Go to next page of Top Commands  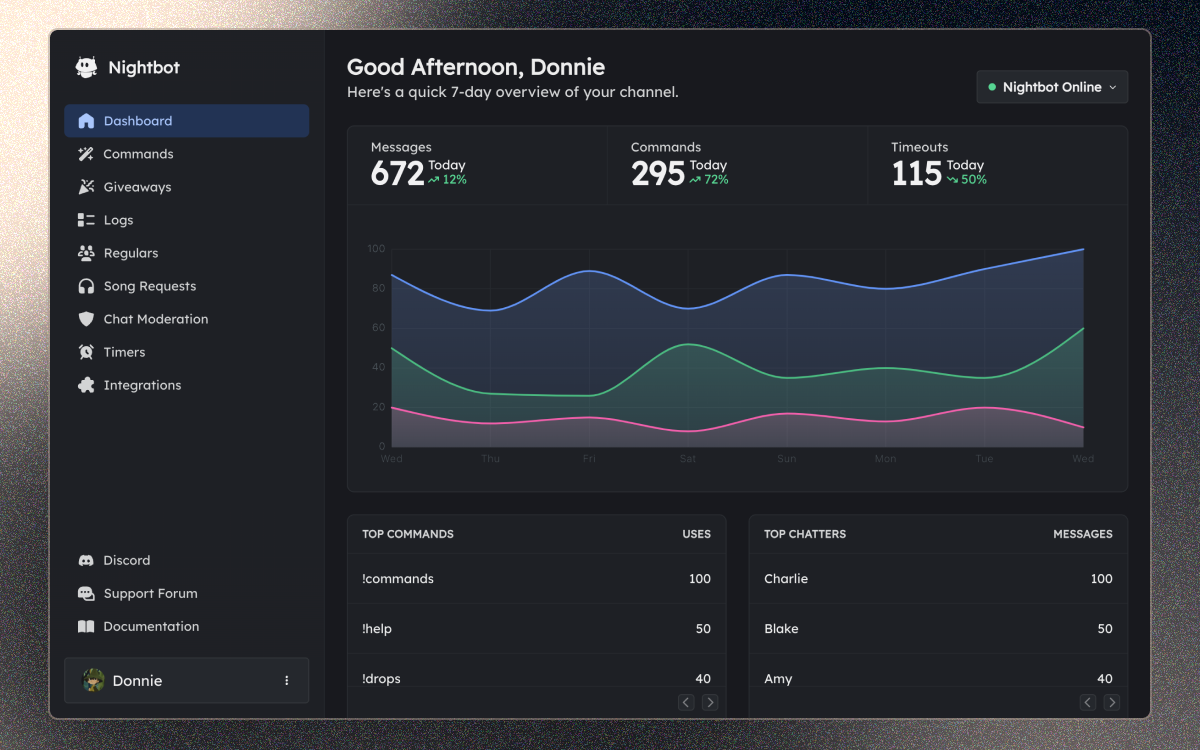click(710, 703)
